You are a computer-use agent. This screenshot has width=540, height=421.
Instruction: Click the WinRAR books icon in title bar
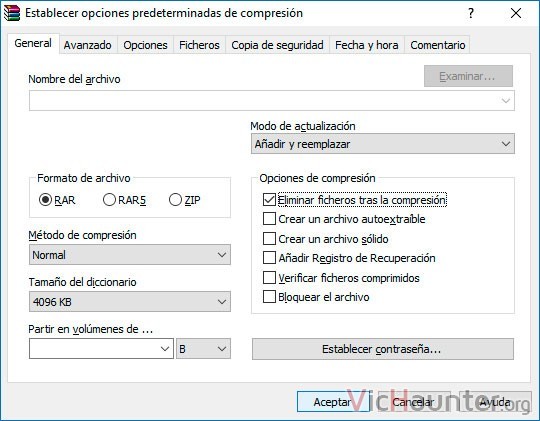(12, 13)
